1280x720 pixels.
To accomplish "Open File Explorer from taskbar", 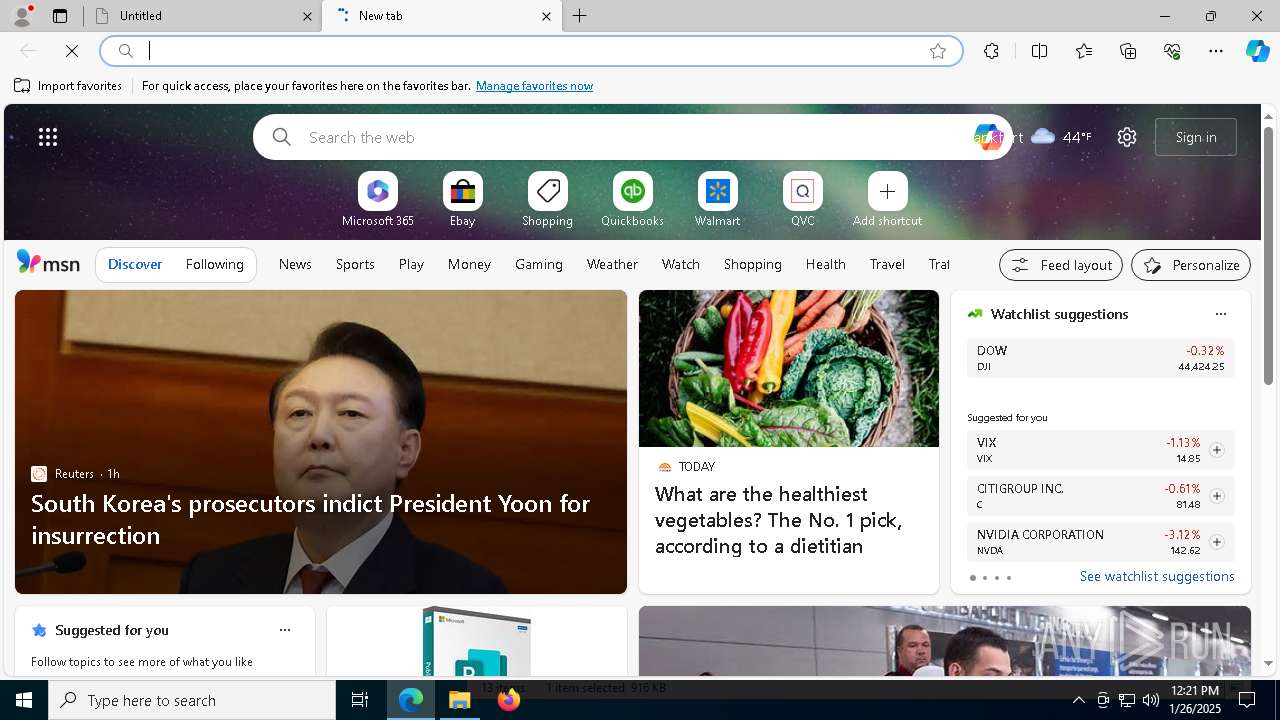I will 460,700.
